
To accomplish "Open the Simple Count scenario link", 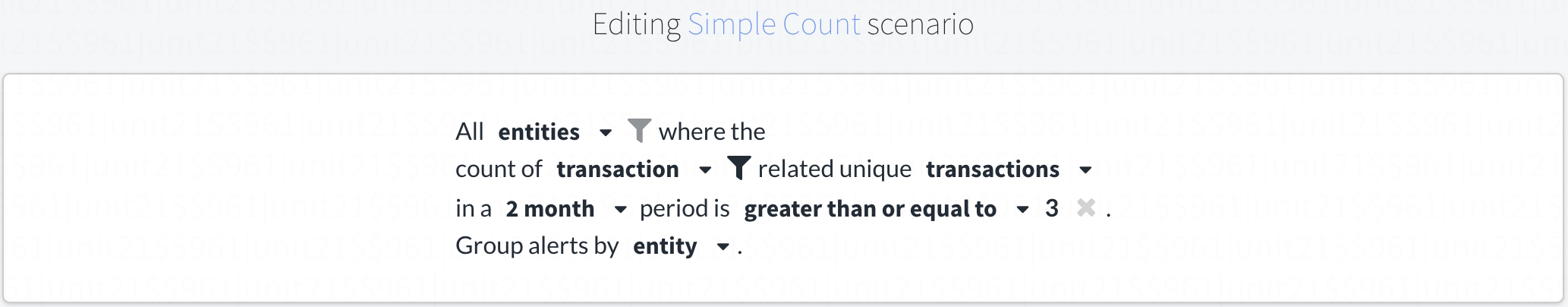I will click(x=773, y=25).
